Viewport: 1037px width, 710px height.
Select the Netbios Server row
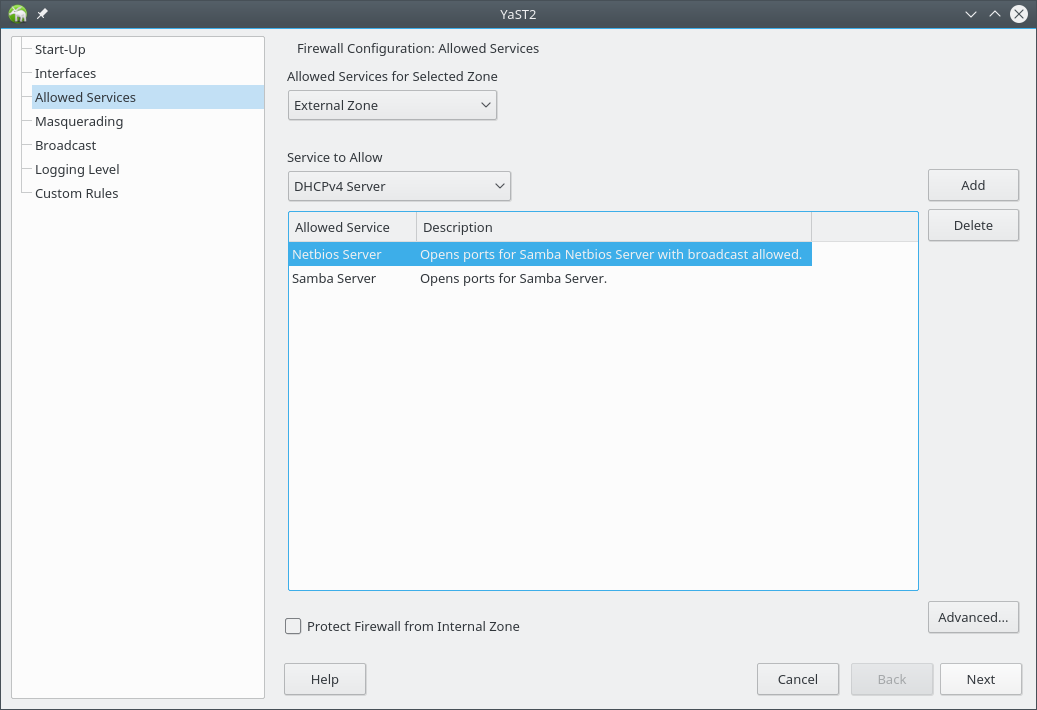550,255
